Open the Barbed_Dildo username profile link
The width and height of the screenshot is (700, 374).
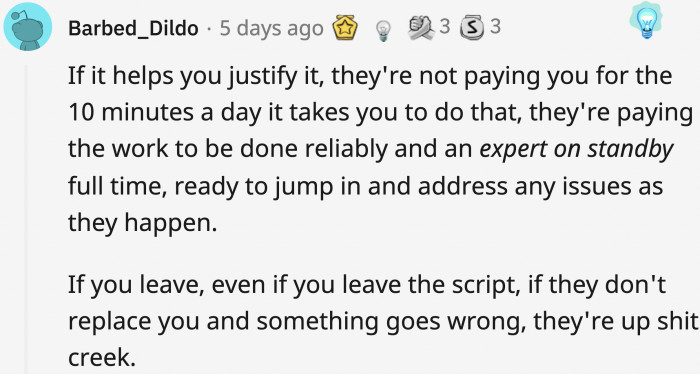(x=133, y=29)
